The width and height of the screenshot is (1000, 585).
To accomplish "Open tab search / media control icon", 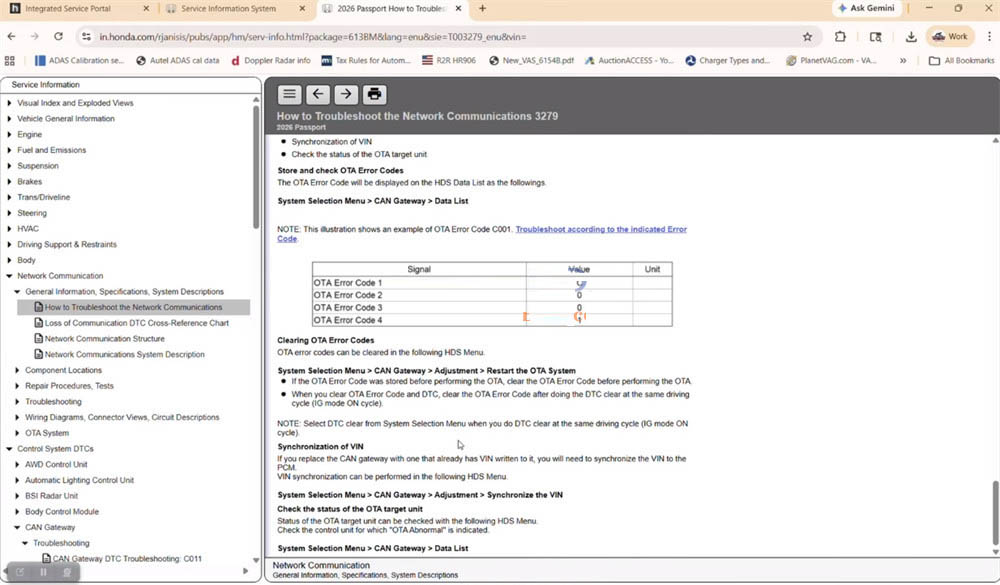I will (876, 36).
